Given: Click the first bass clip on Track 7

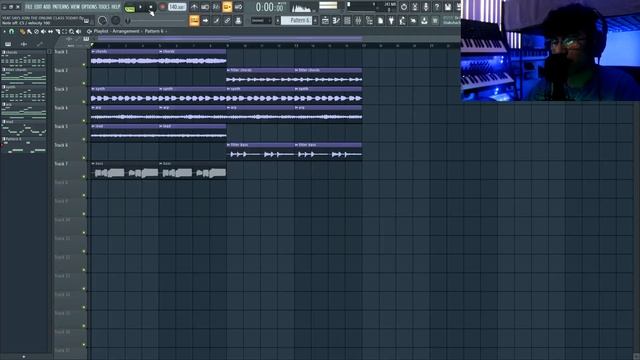Looking at the screenshot, I should (125, 170).
